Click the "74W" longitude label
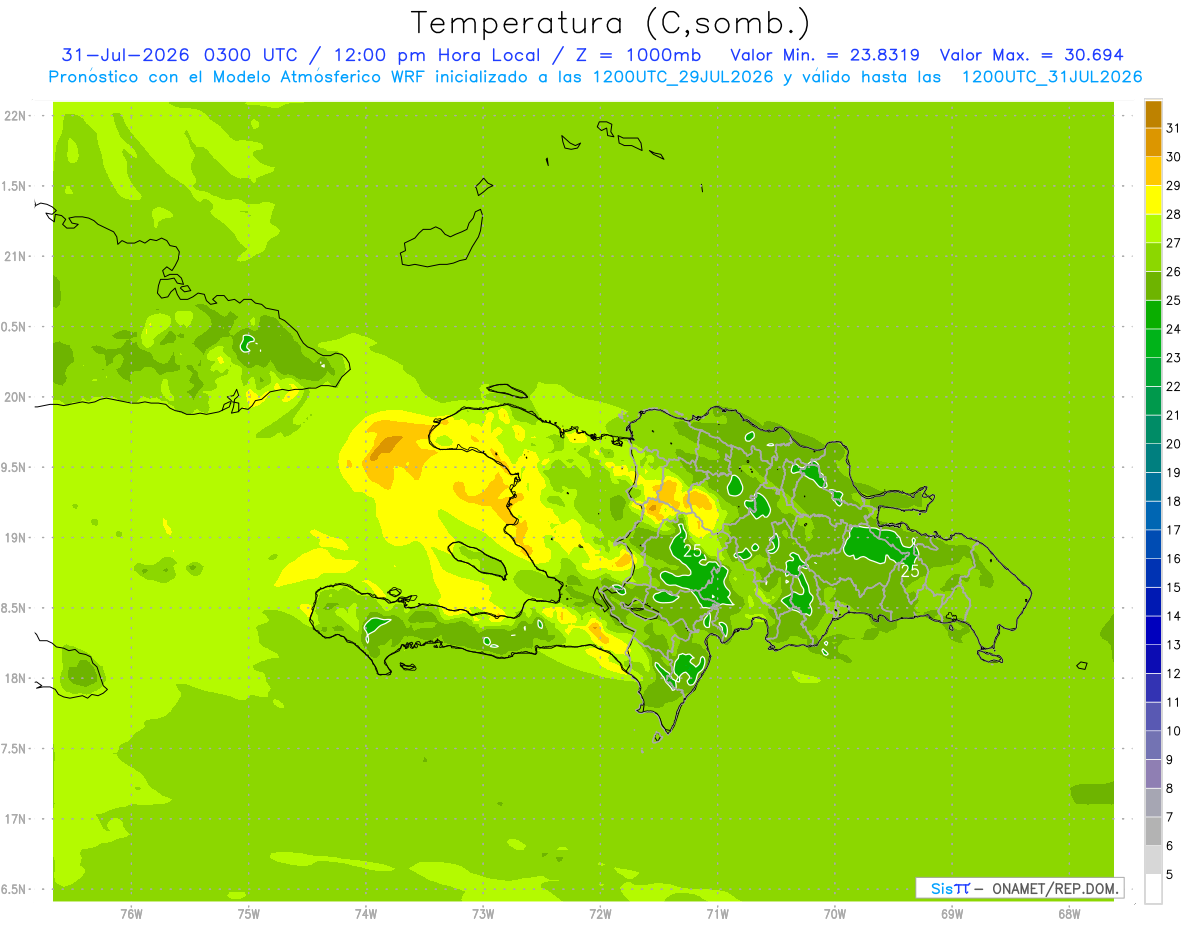1200x927 pixels. (x=366, y=913)
